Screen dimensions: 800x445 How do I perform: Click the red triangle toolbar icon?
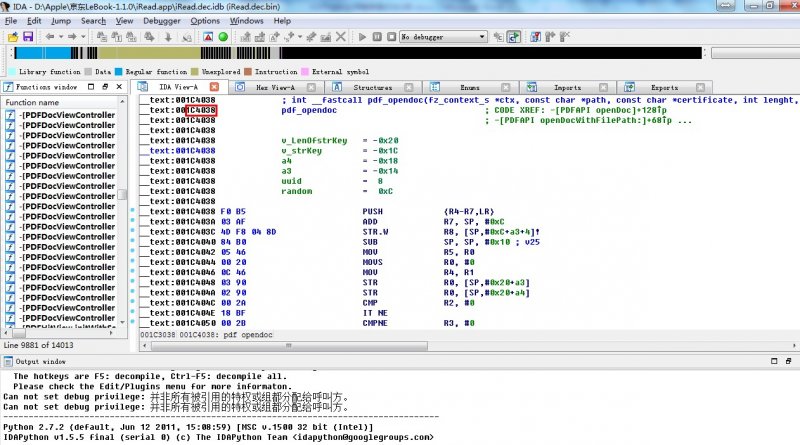point(208,37)
